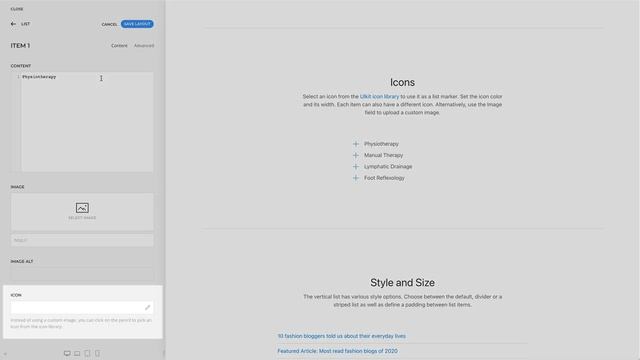This screenshot has height=360, width=640.
Task: Switch to tablet landscape preview icon
Action: [x=77, y=353]
